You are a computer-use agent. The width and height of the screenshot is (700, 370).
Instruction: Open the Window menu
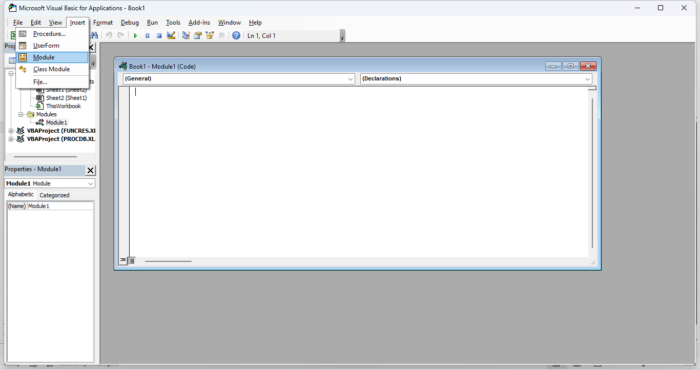point(229,22)
